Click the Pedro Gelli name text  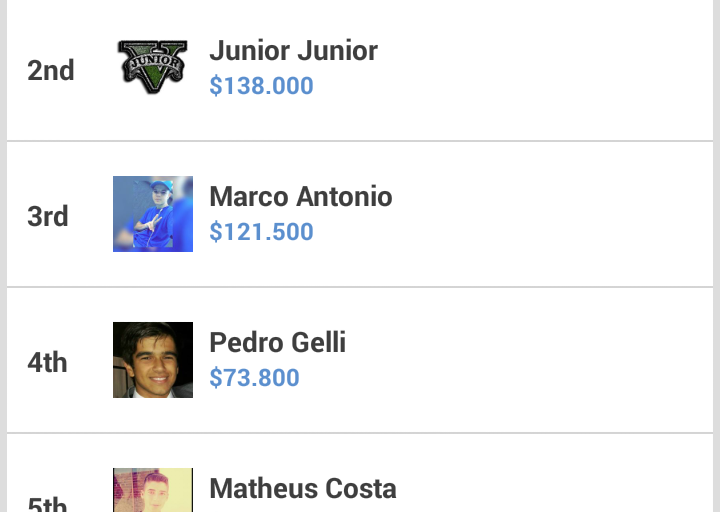click(277, 343)
